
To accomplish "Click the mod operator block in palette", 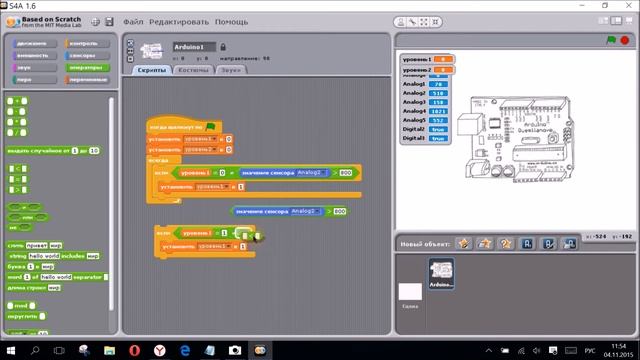I will [21, 305].
